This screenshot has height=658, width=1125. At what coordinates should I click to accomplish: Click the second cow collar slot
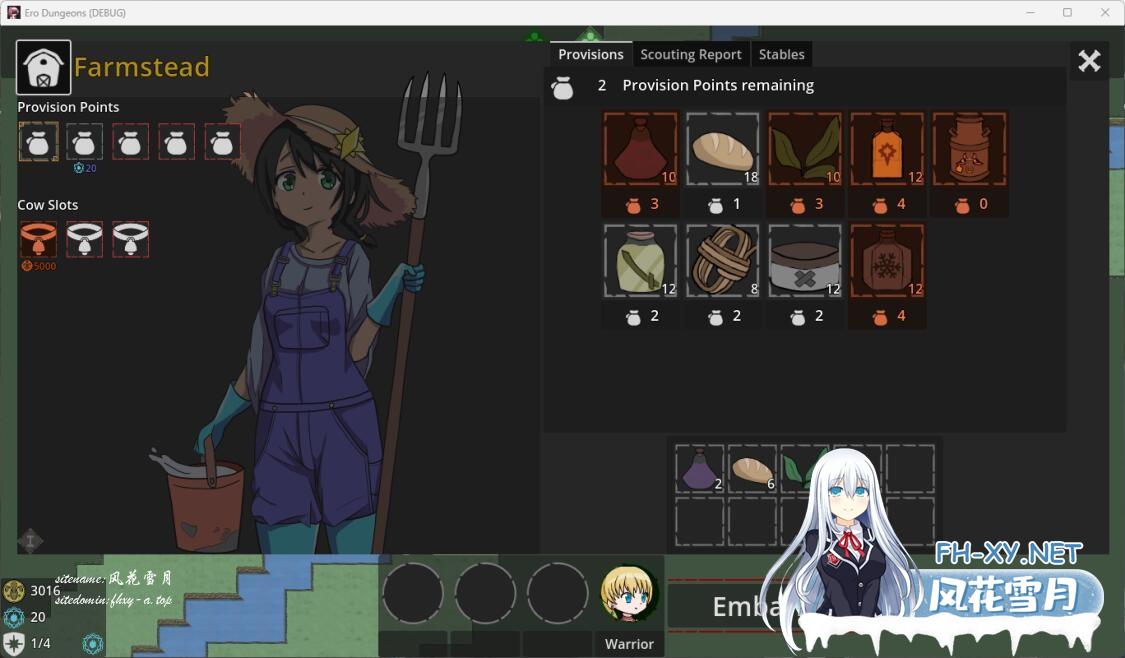pos(84,239)
